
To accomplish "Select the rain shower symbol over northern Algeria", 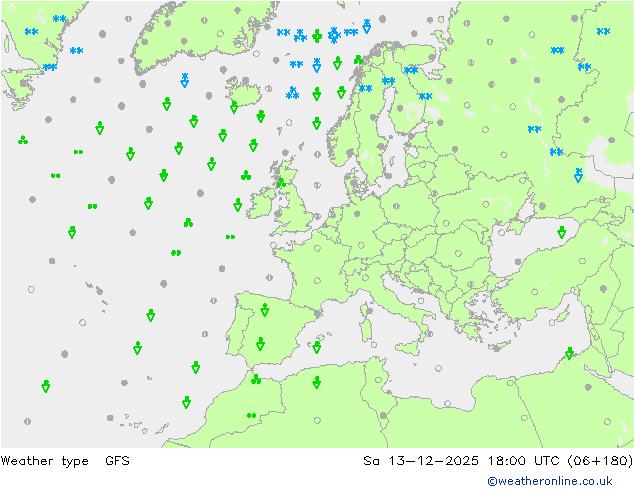I will 317,382.
